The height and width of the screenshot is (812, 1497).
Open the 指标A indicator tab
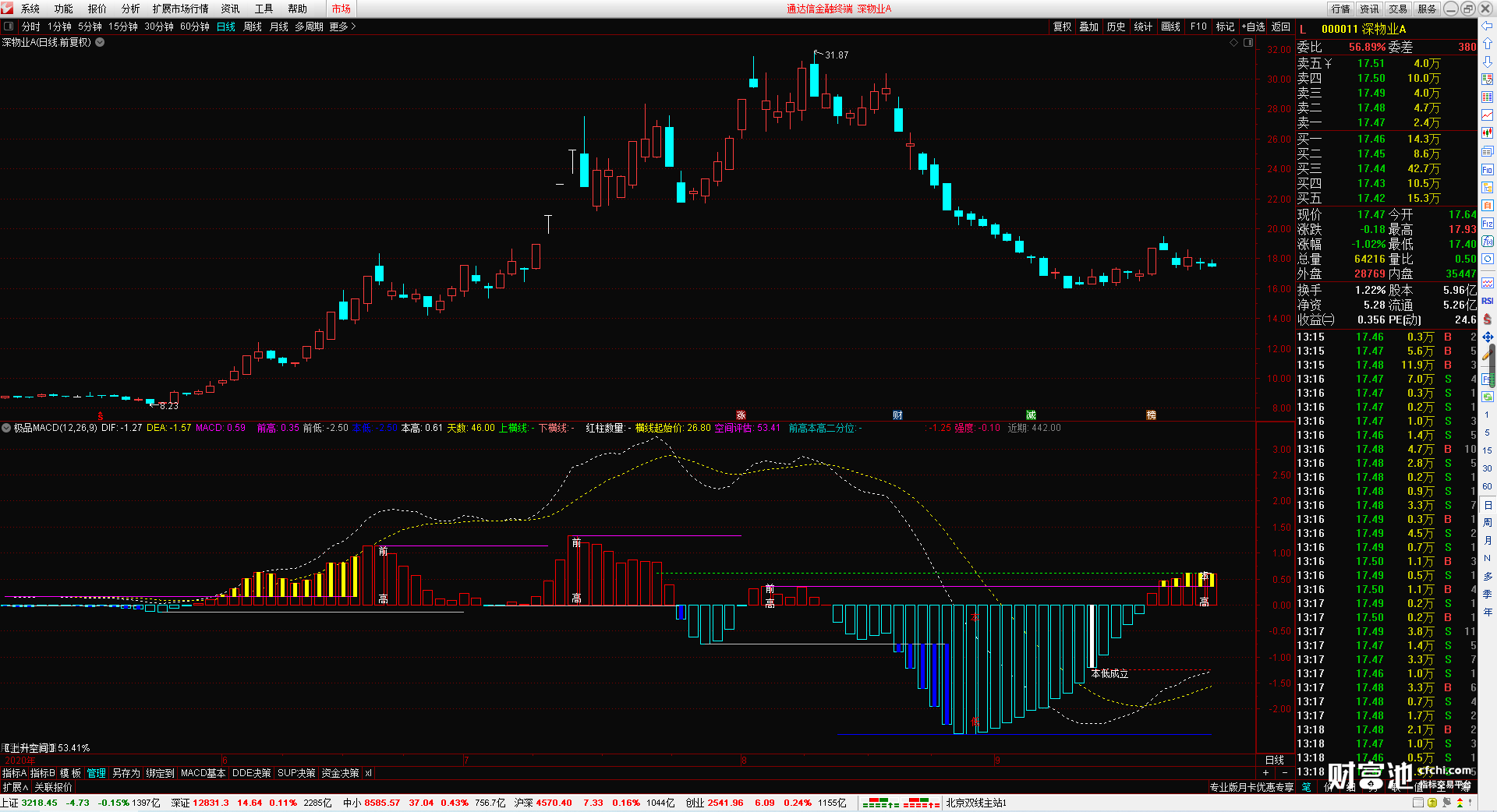(x=15, y=773)
